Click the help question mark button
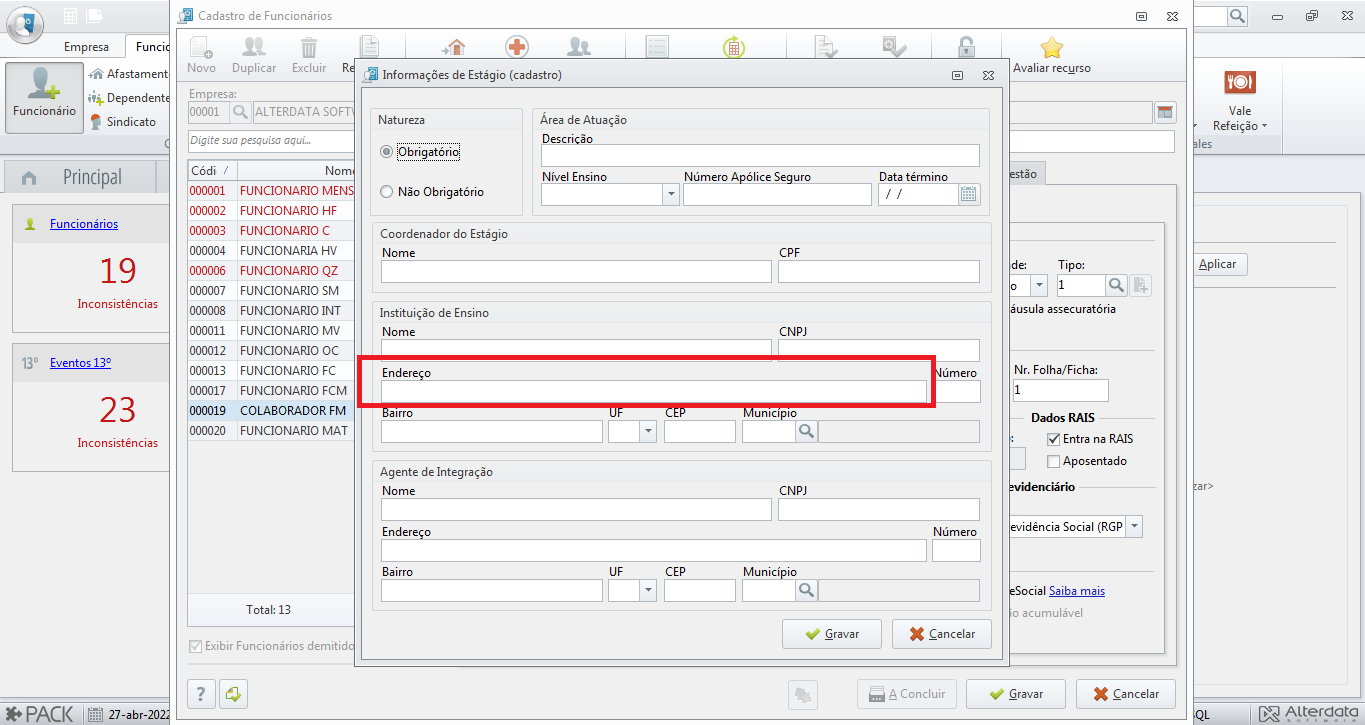The height and width of the screenshot is (725, 1365). pyautogui.click(x=201, y=693)
